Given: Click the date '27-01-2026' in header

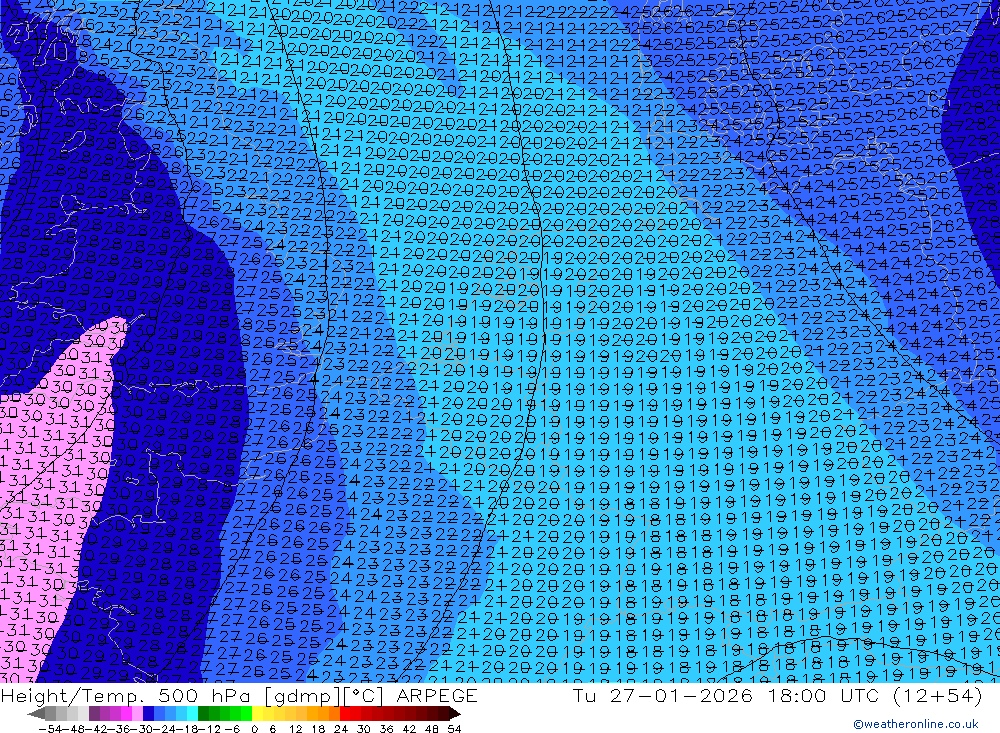Looking at the screenshot, I should [x=681, y=695].
